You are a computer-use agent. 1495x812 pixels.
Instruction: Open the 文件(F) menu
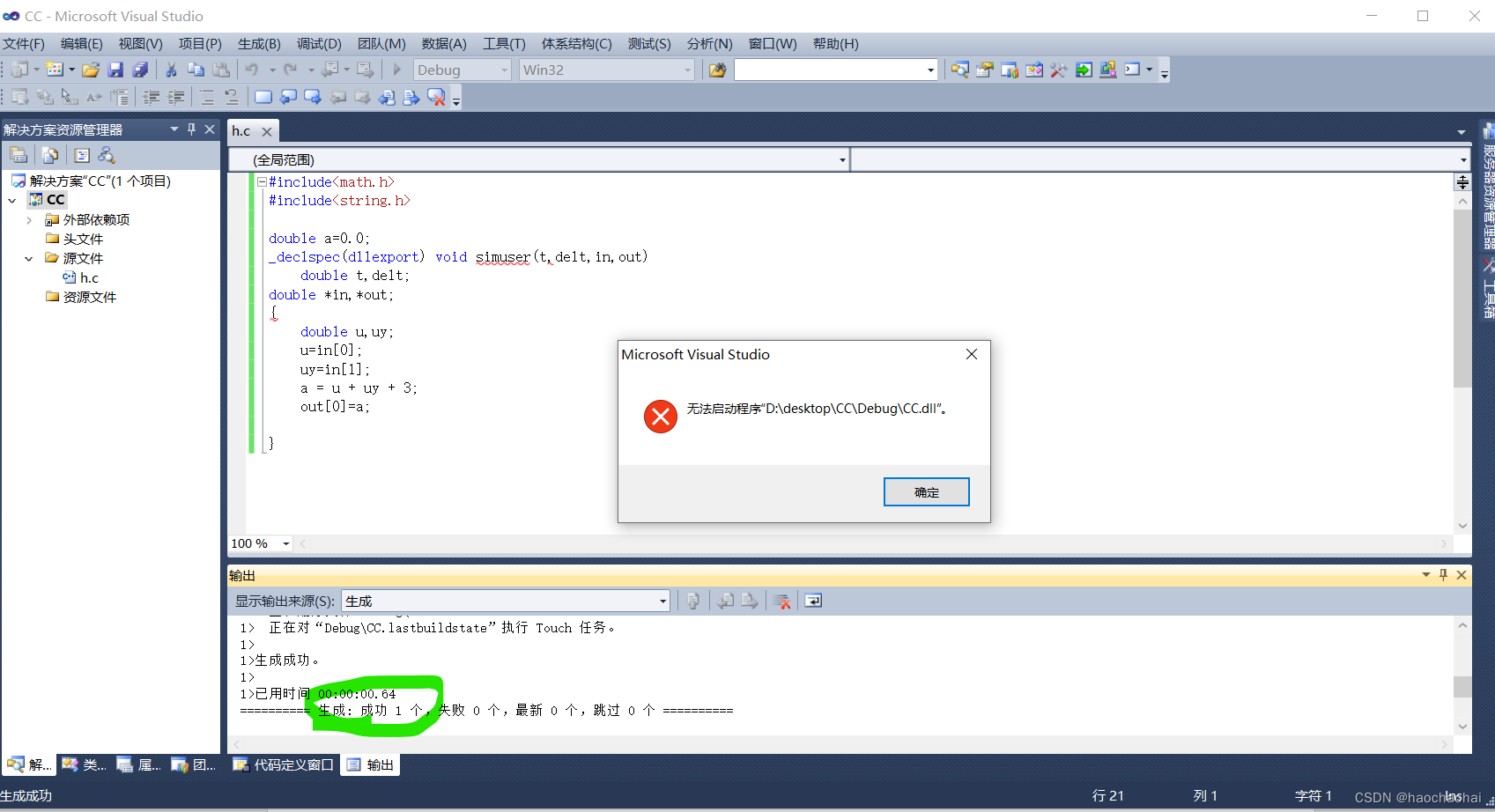tap(24, 43)
